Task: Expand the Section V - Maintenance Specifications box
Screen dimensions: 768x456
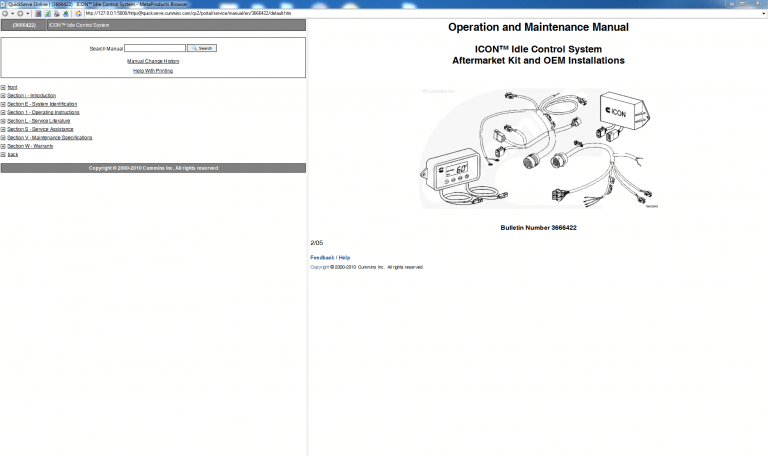Action: pyautogui.click(x=3, y=138)
